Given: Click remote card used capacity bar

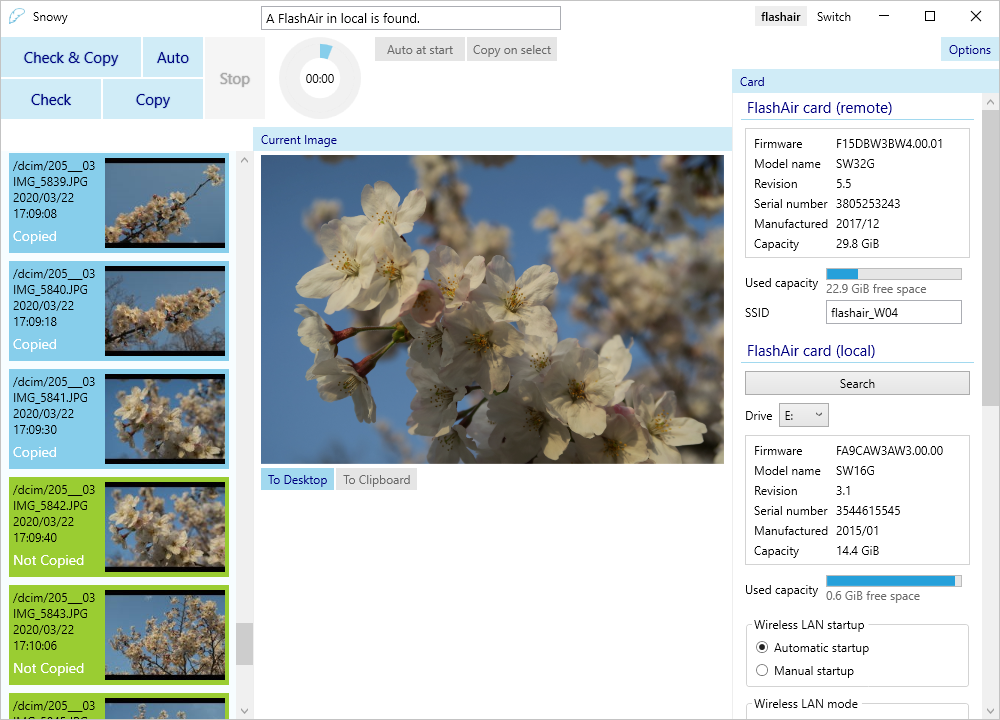Looking at the screenshot, I should 893,274.
